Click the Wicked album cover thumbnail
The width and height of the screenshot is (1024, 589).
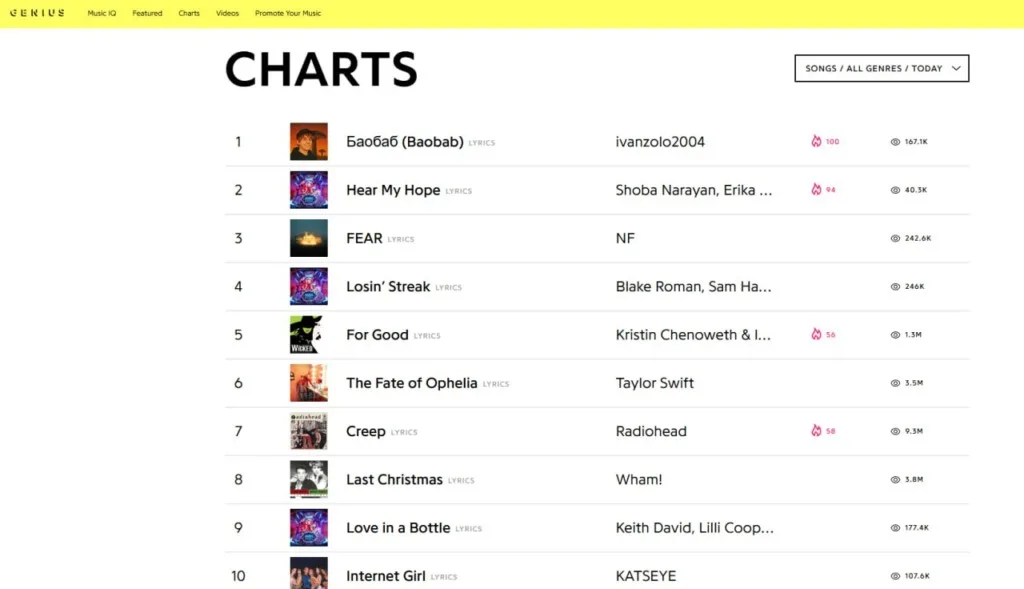tap(309, 335)
